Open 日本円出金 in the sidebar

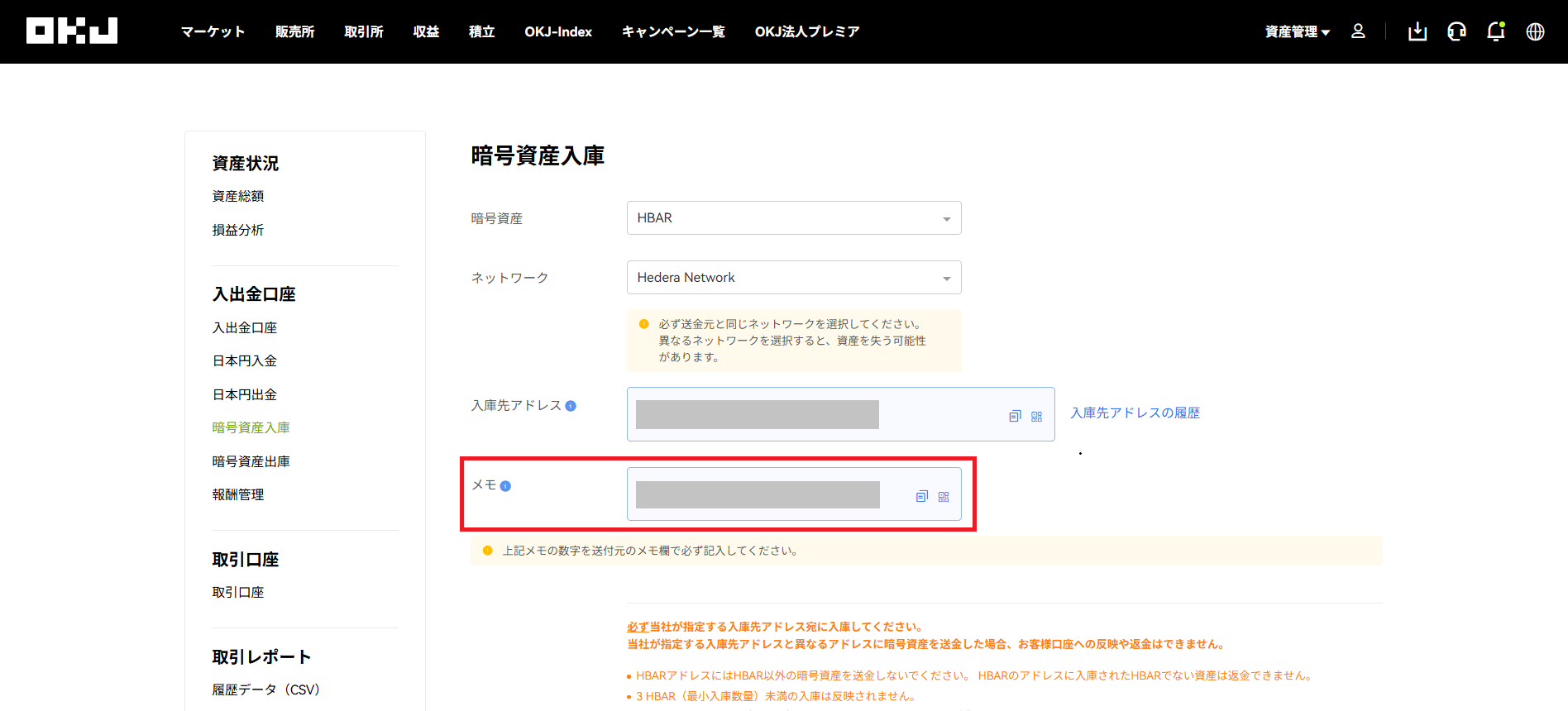tap(245, 394)
